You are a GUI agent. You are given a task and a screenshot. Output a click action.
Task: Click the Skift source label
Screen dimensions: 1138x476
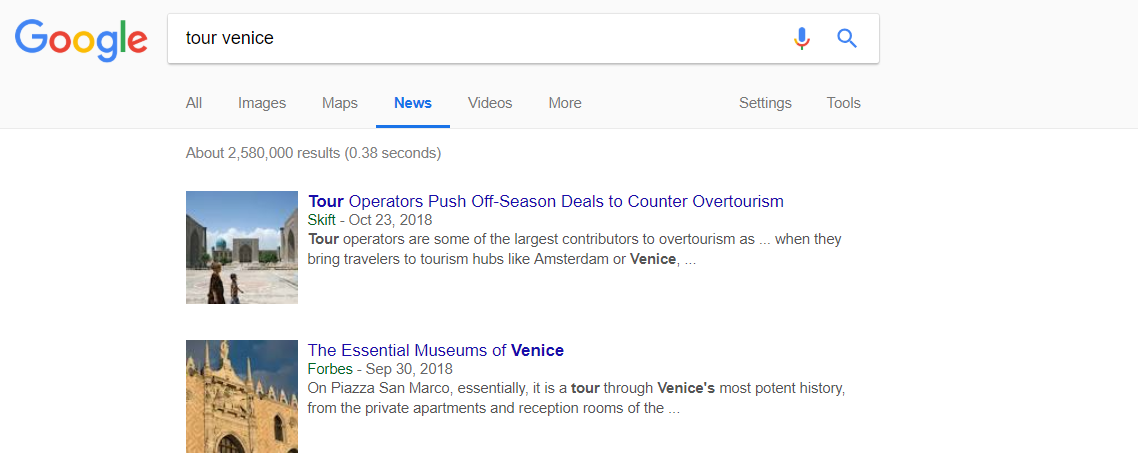[322, 220]
